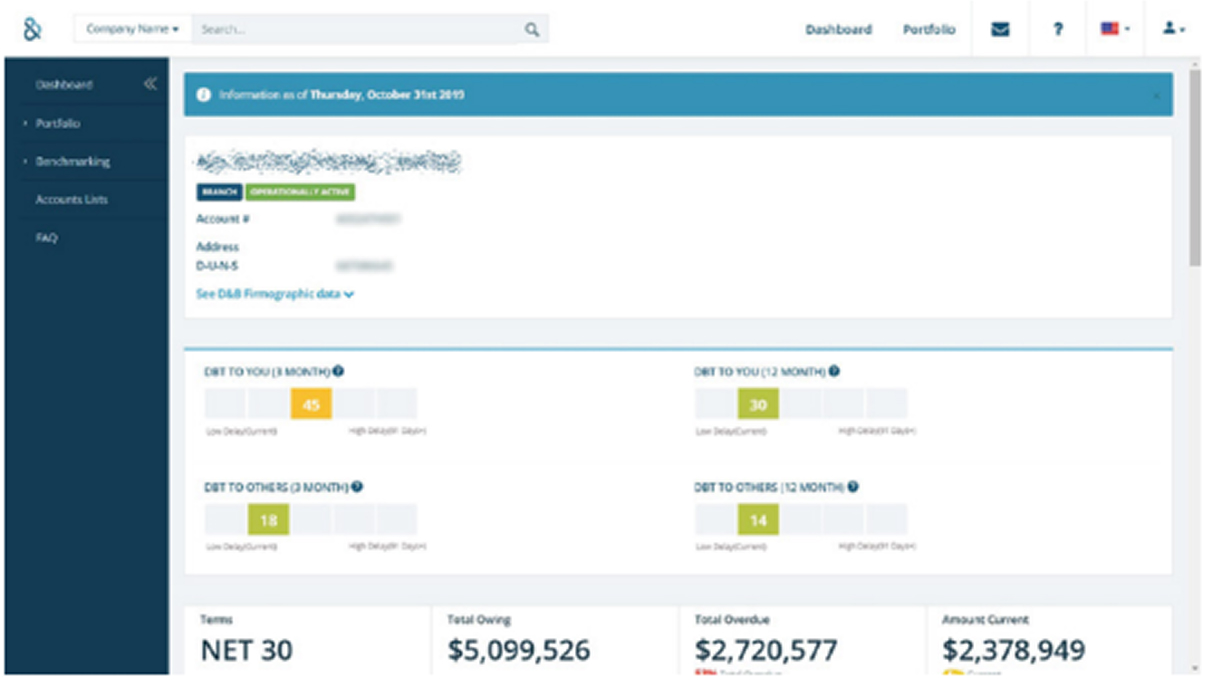The image size is (1212, 682).
Task: Expand Portfolio in the sidebar
Action: coord(58,123)
